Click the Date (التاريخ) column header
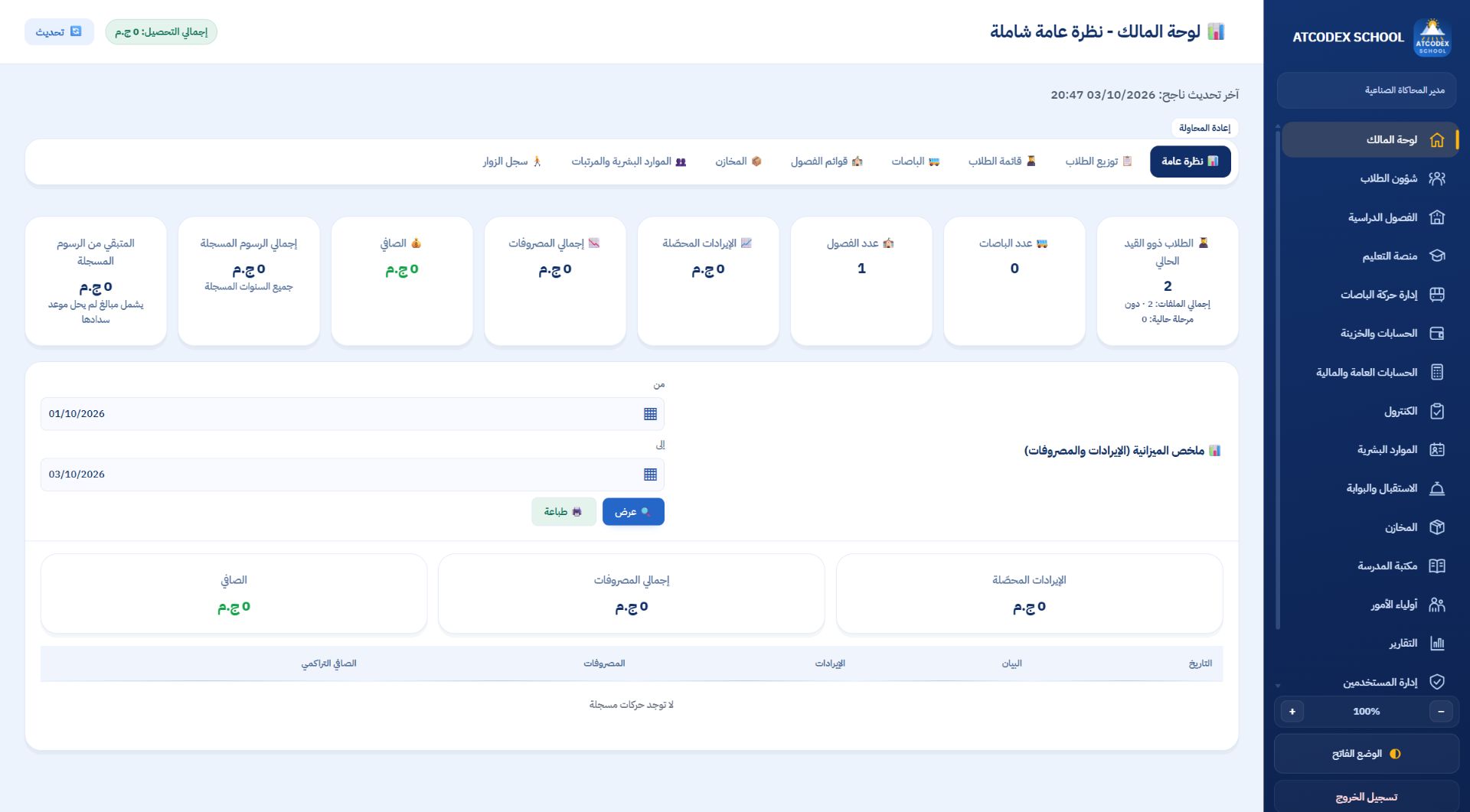Viewport: 1470px width, 812px height. pyautogui.click(x=1200, y=664)
